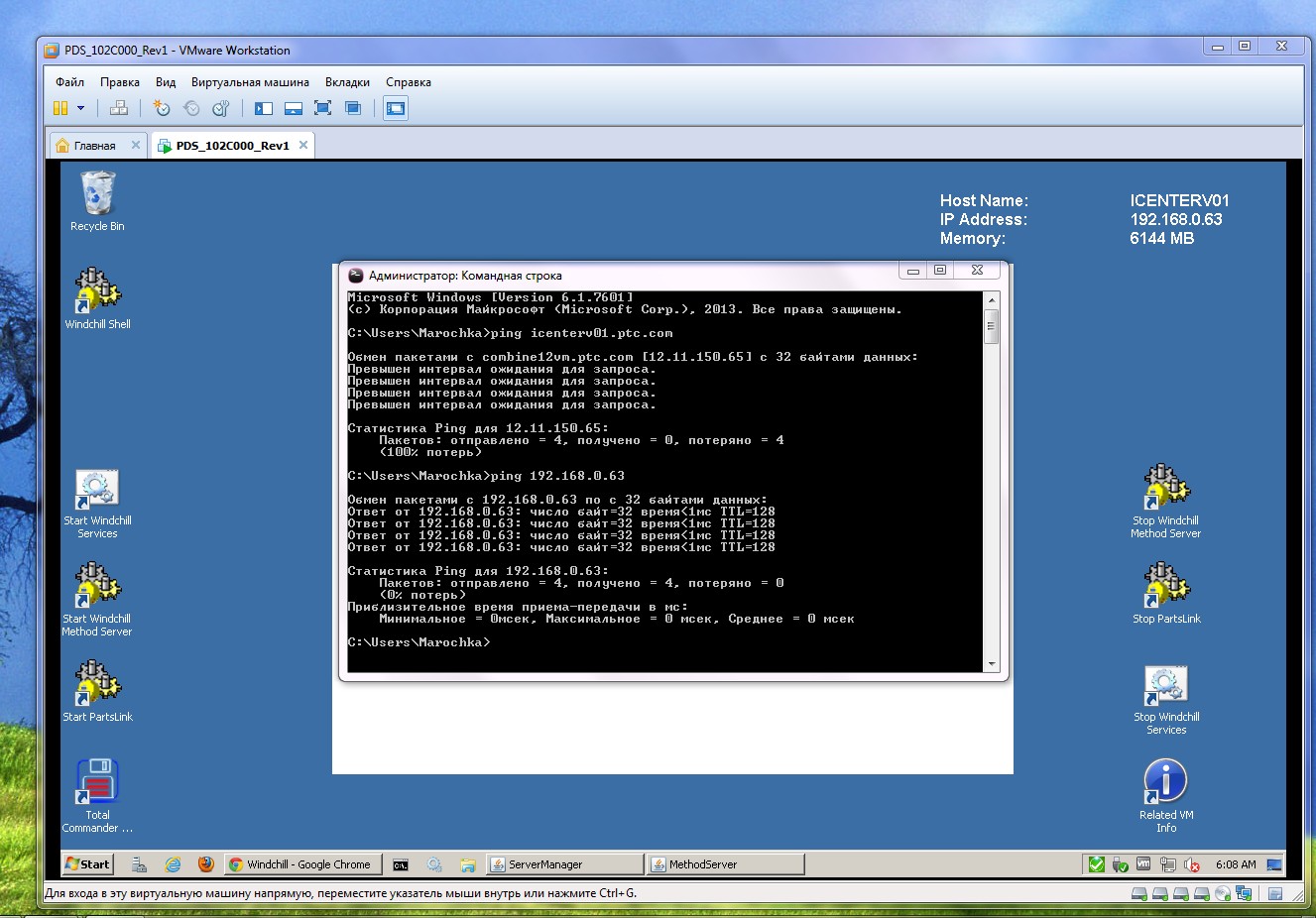1316x918 pixels.
Task: Click the Memory value 6144 MB
Action: coord(1161,238)
